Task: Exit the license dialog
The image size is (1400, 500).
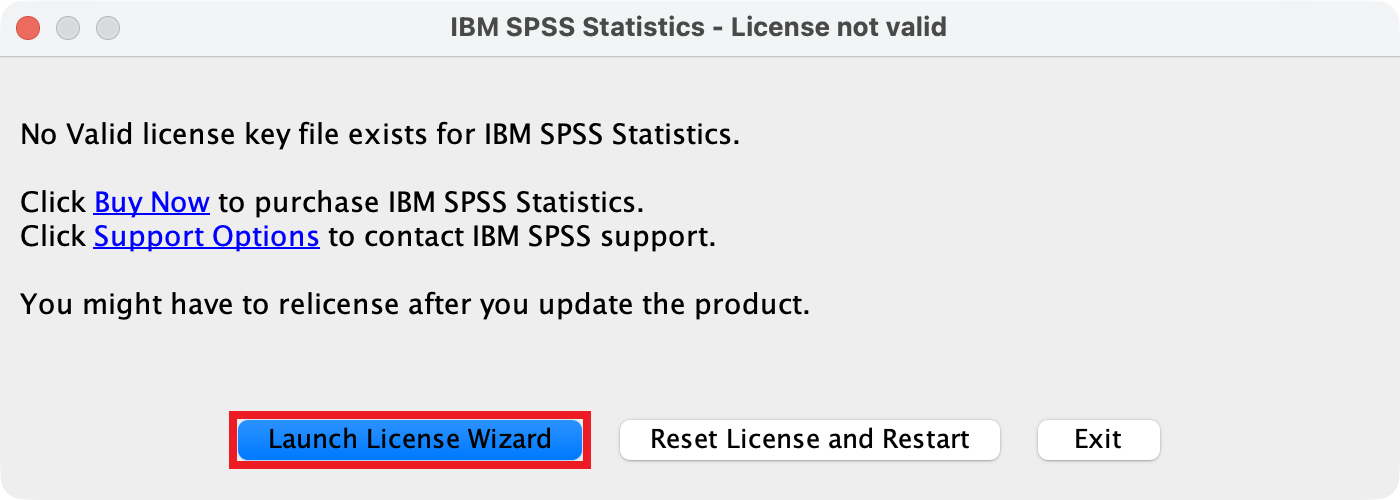Action: 1099,439
